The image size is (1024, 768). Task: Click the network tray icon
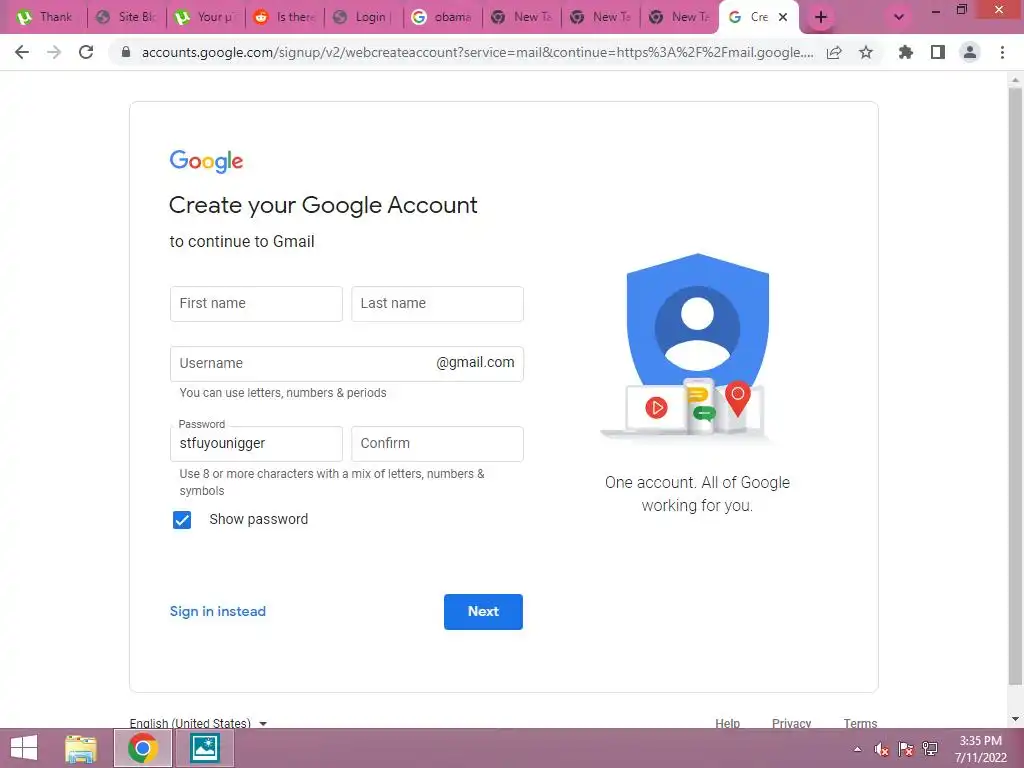929,749
